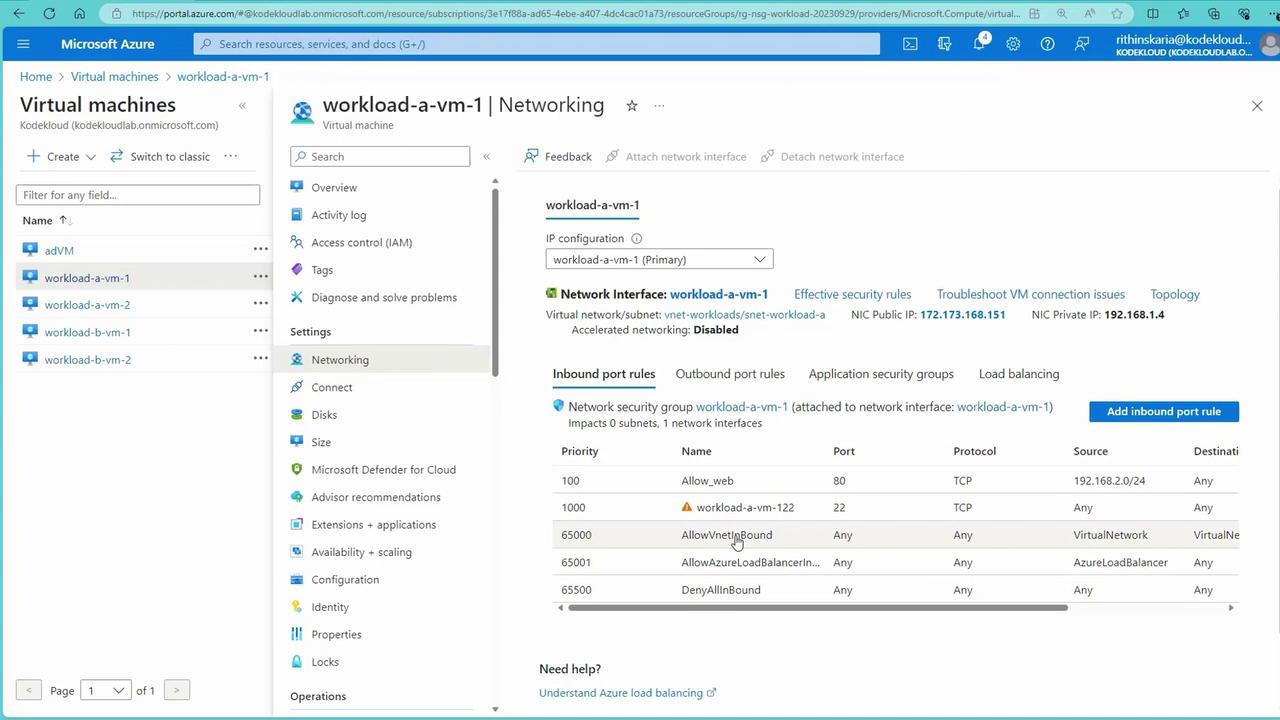
Task: Open Tags in the resource menu
Action: (x=322, y=270)
